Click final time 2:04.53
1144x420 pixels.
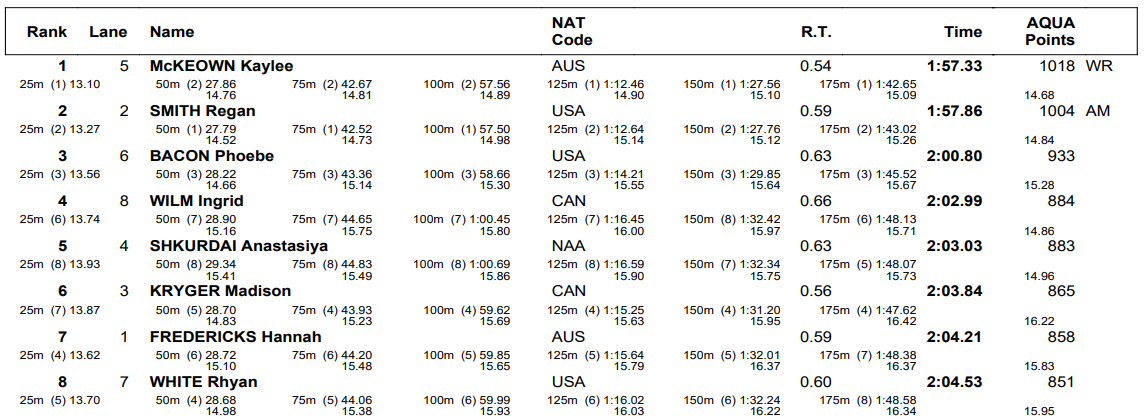955,382
